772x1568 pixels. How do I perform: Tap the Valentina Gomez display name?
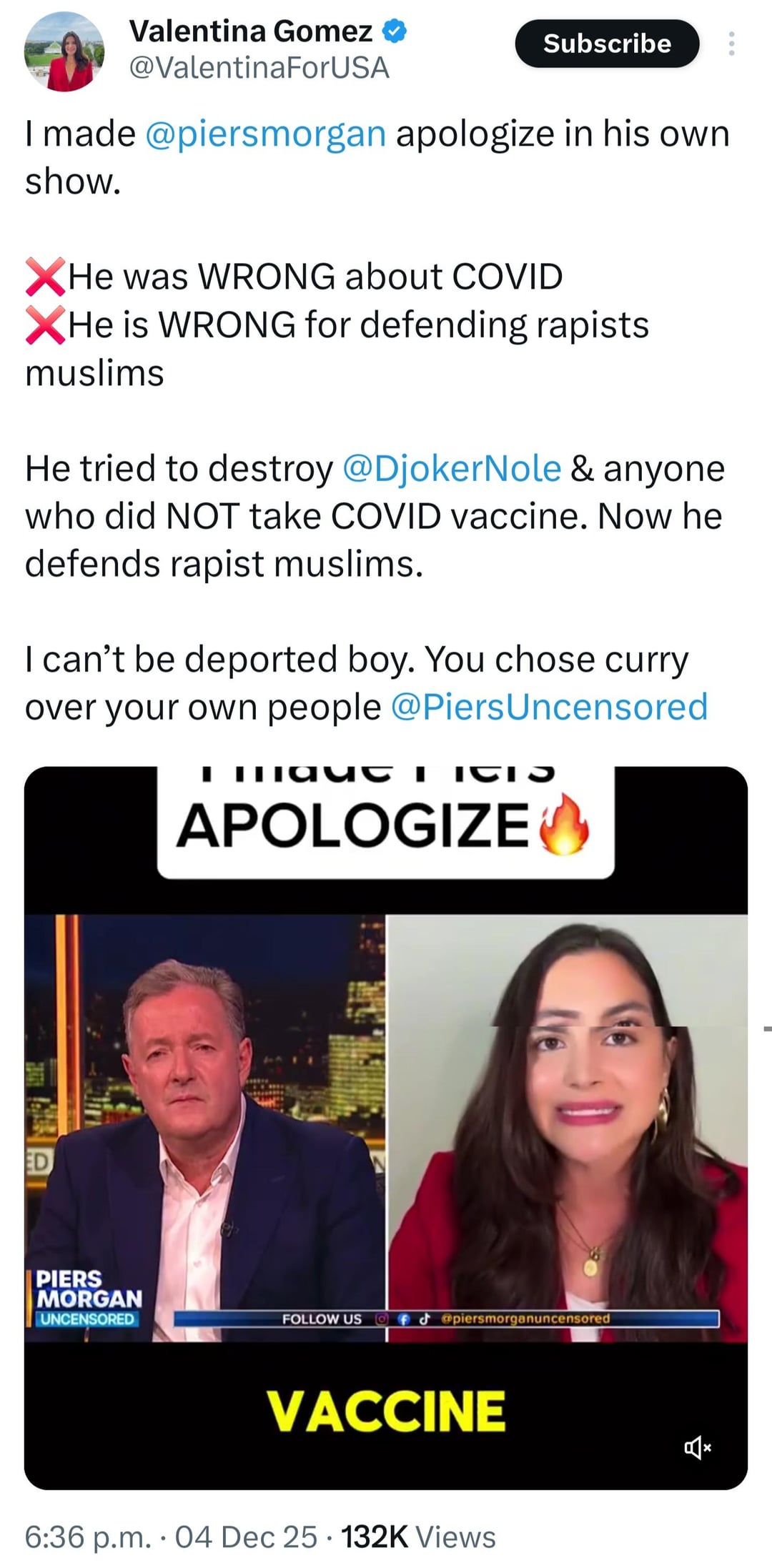pos(251,31)
